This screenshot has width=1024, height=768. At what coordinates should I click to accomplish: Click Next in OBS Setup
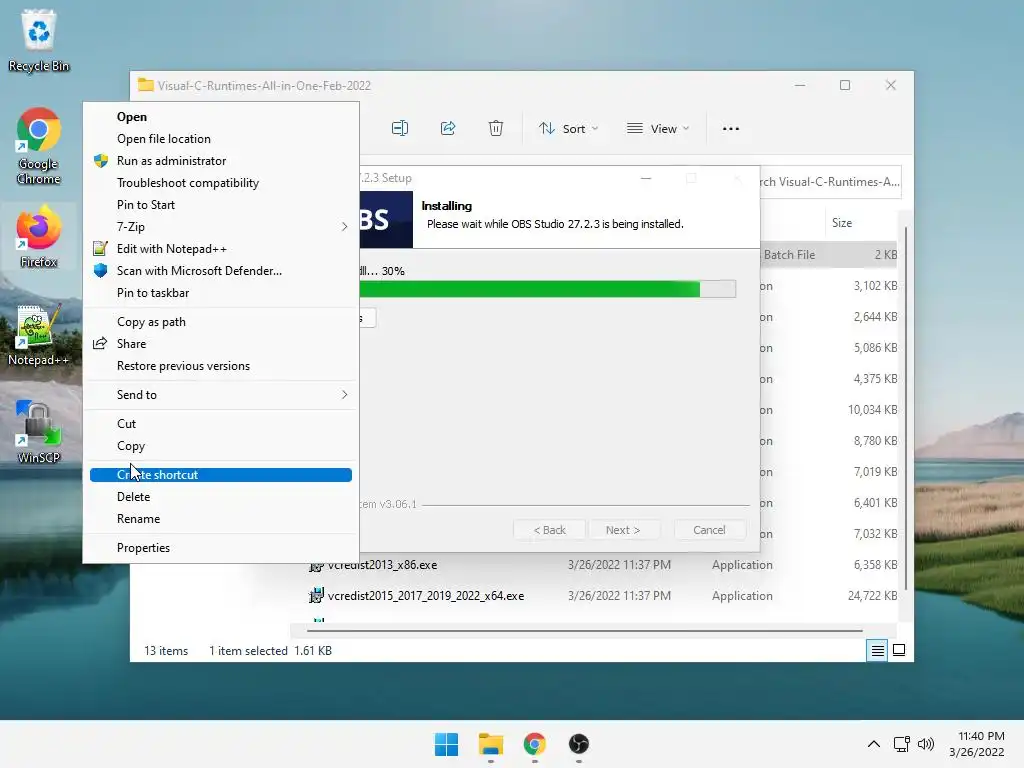(623, 530)
